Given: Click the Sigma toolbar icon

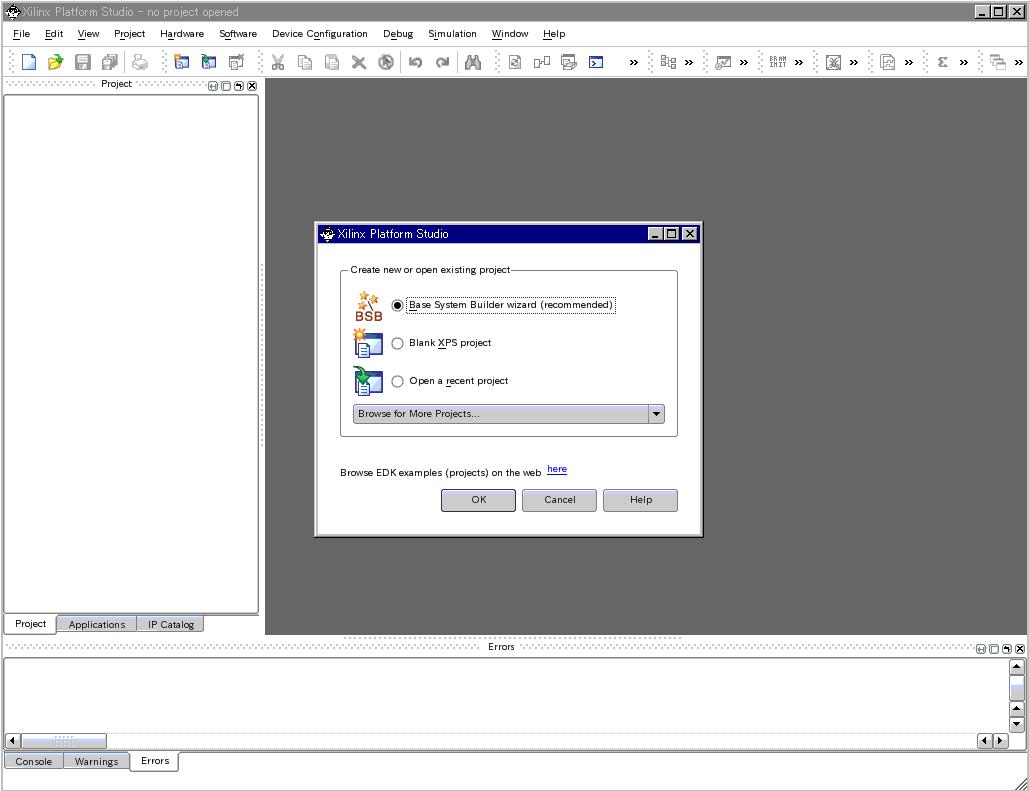Looking at the screenshot, I should tap(942, 62).
